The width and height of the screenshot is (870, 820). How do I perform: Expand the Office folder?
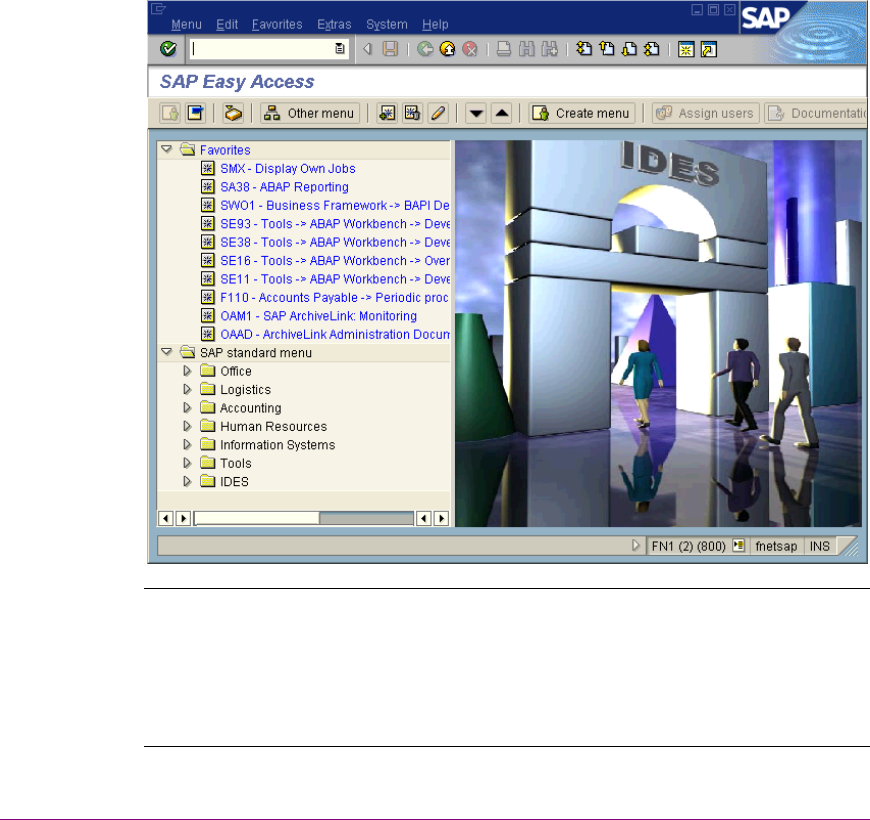tap(188, 371)
